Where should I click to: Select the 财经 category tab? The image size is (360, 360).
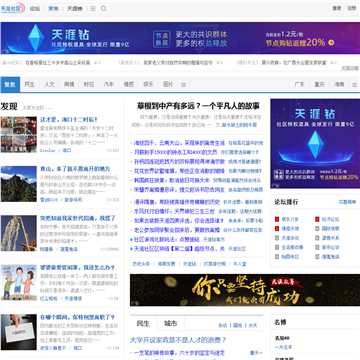[89, 85]
